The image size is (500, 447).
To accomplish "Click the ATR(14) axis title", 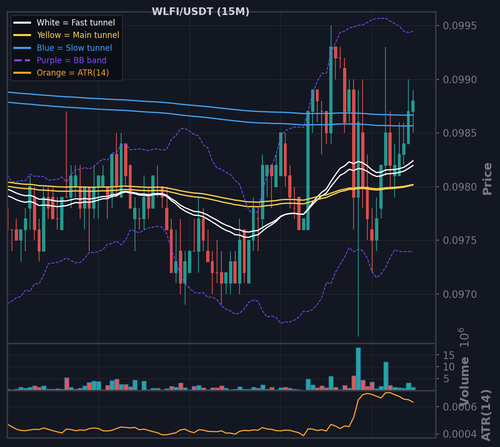I will point(486,415).
